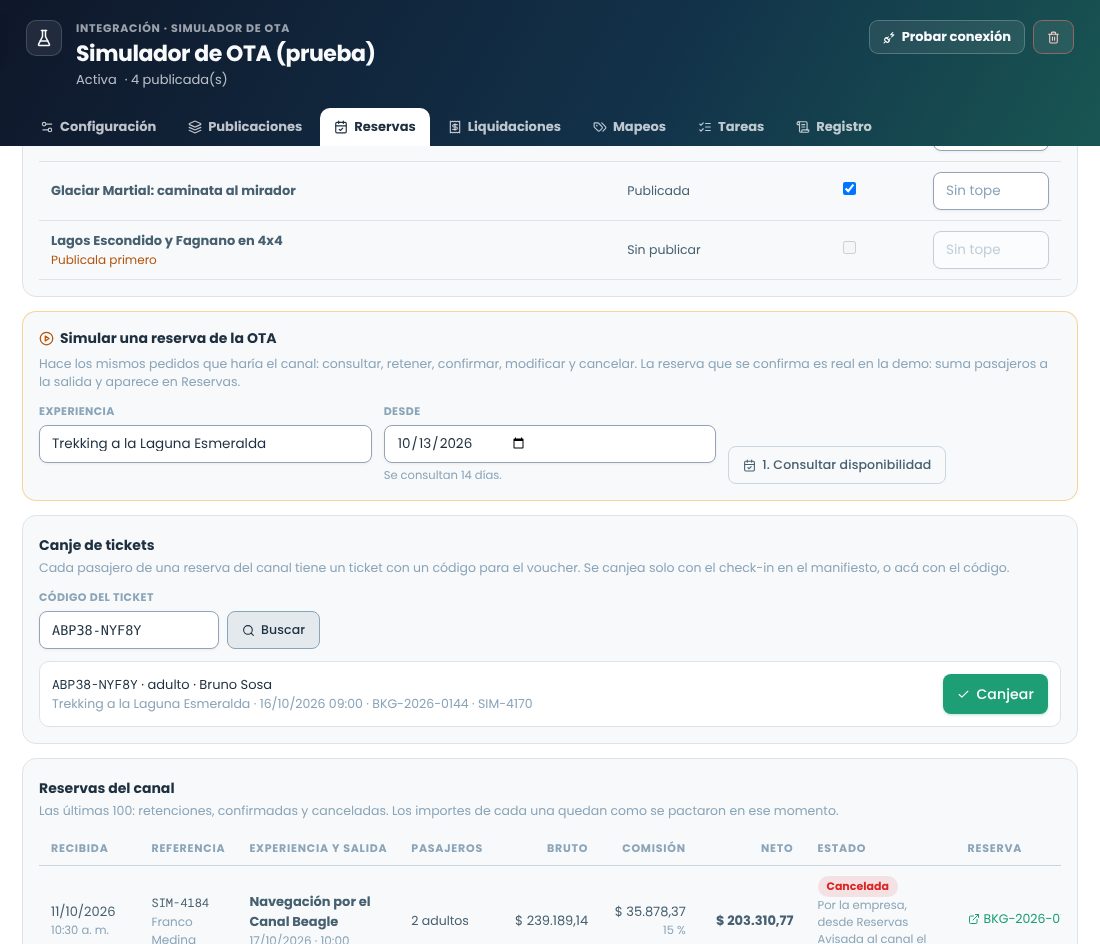Switch to the Tareas tab
Viewport: 1100px width, 944px height.
pyautogui.click(x=731, y=127)
